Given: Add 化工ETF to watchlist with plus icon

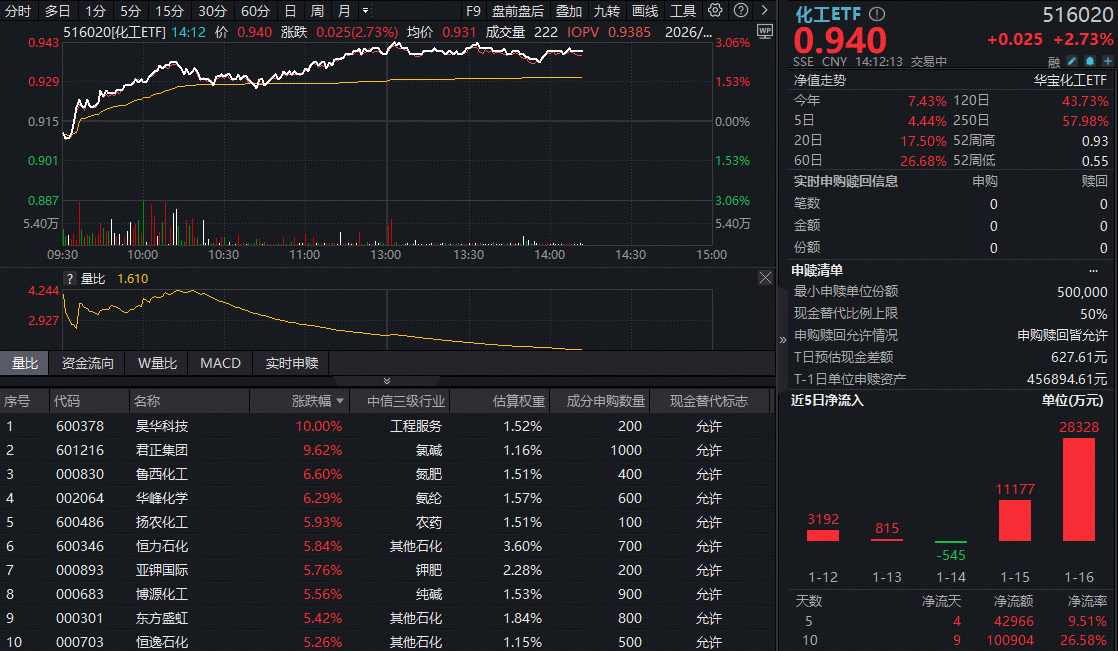Looking at the screenshot, I should [x=1107, y=61].
